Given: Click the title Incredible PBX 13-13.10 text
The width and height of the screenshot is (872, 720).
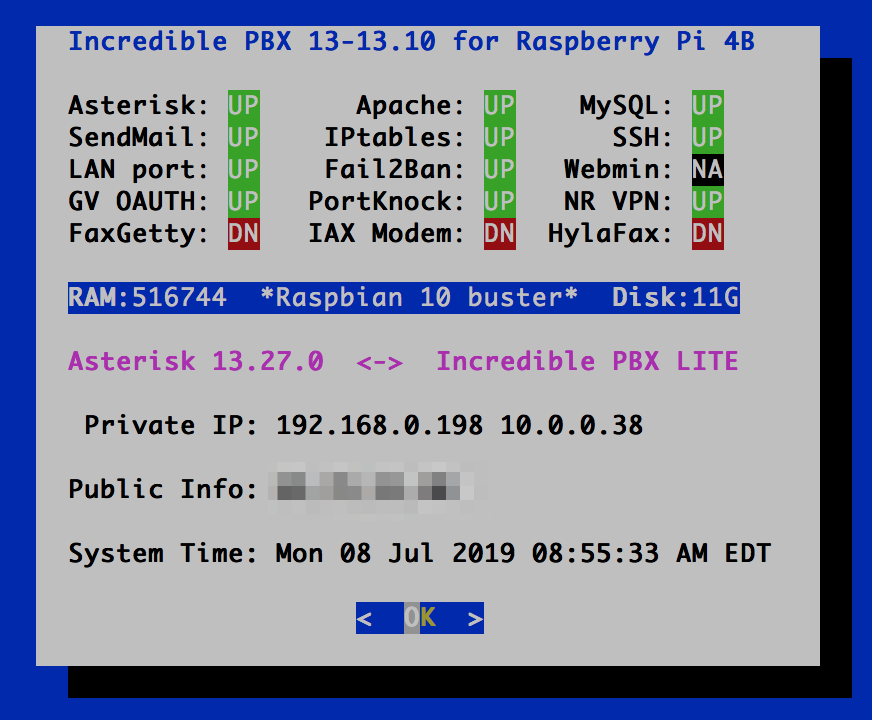Looking at the screenshot, I should 252,42.
